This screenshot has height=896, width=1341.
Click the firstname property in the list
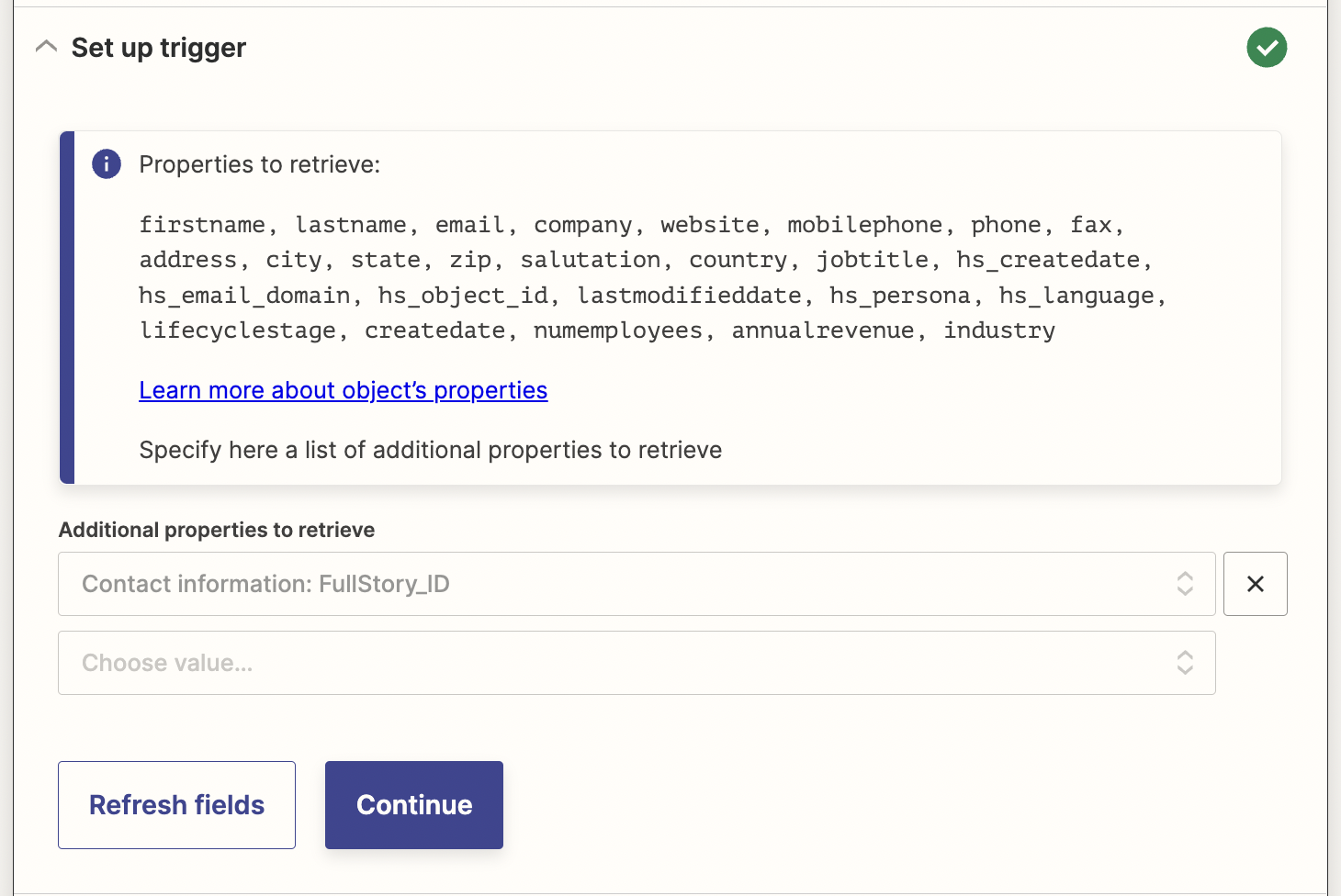[202, 225]
